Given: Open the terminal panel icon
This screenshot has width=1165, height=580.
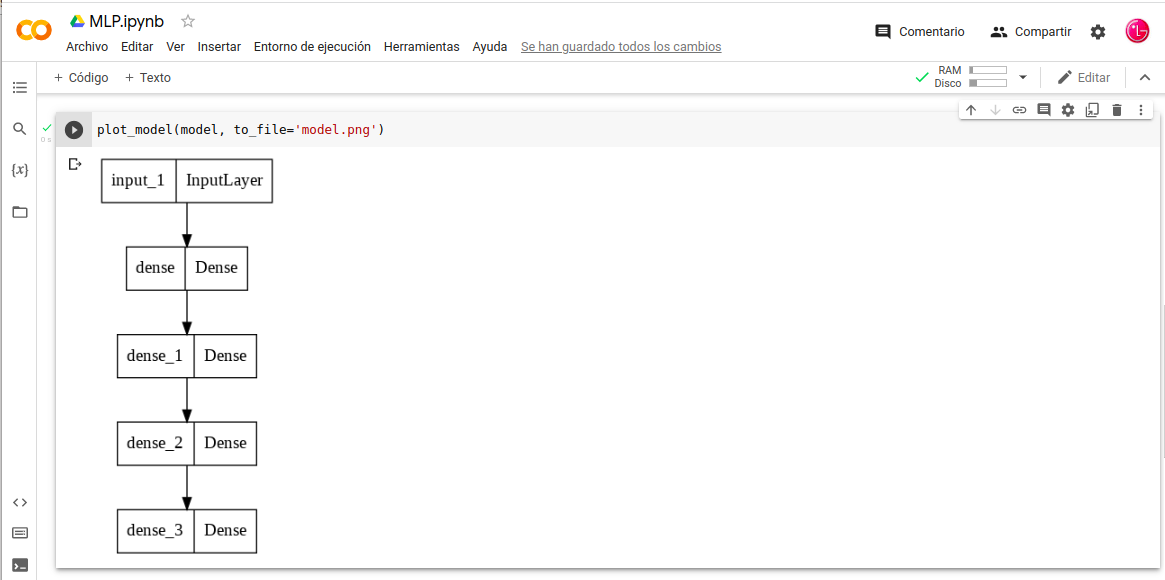Looking at the screenshot, I should (20, 565).
